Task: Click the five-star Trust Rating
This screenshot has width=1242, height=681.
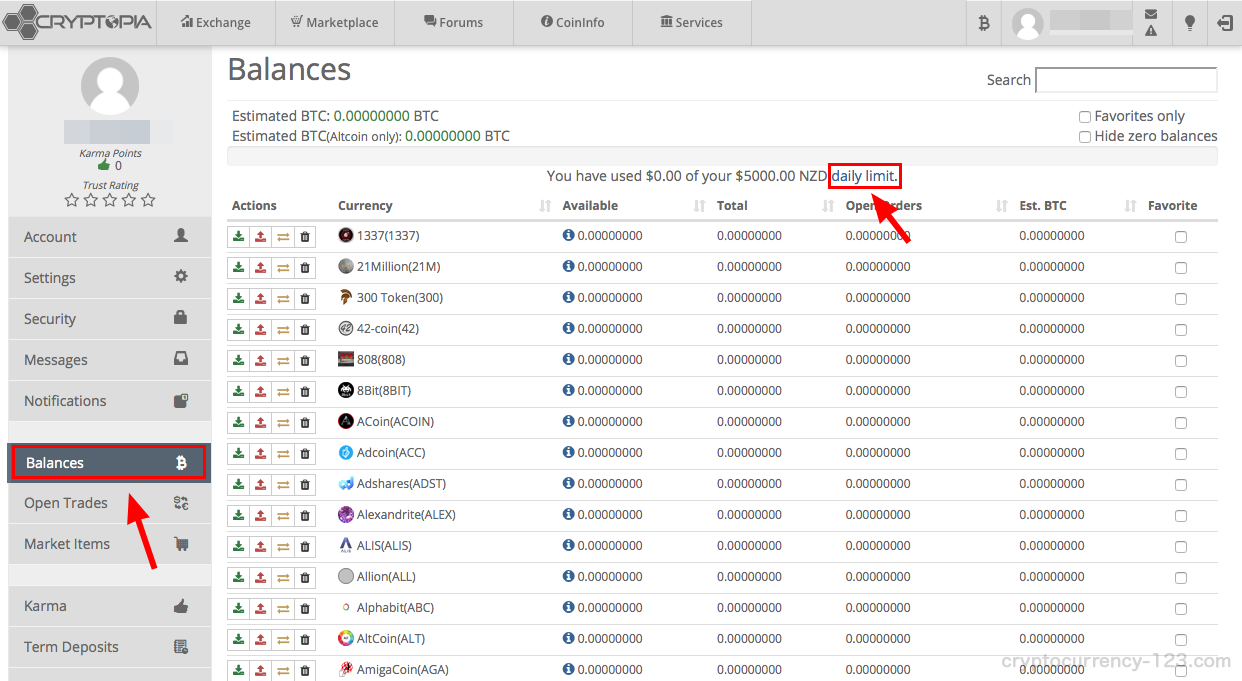Action: pyautogui.click(x=110, y=200)
